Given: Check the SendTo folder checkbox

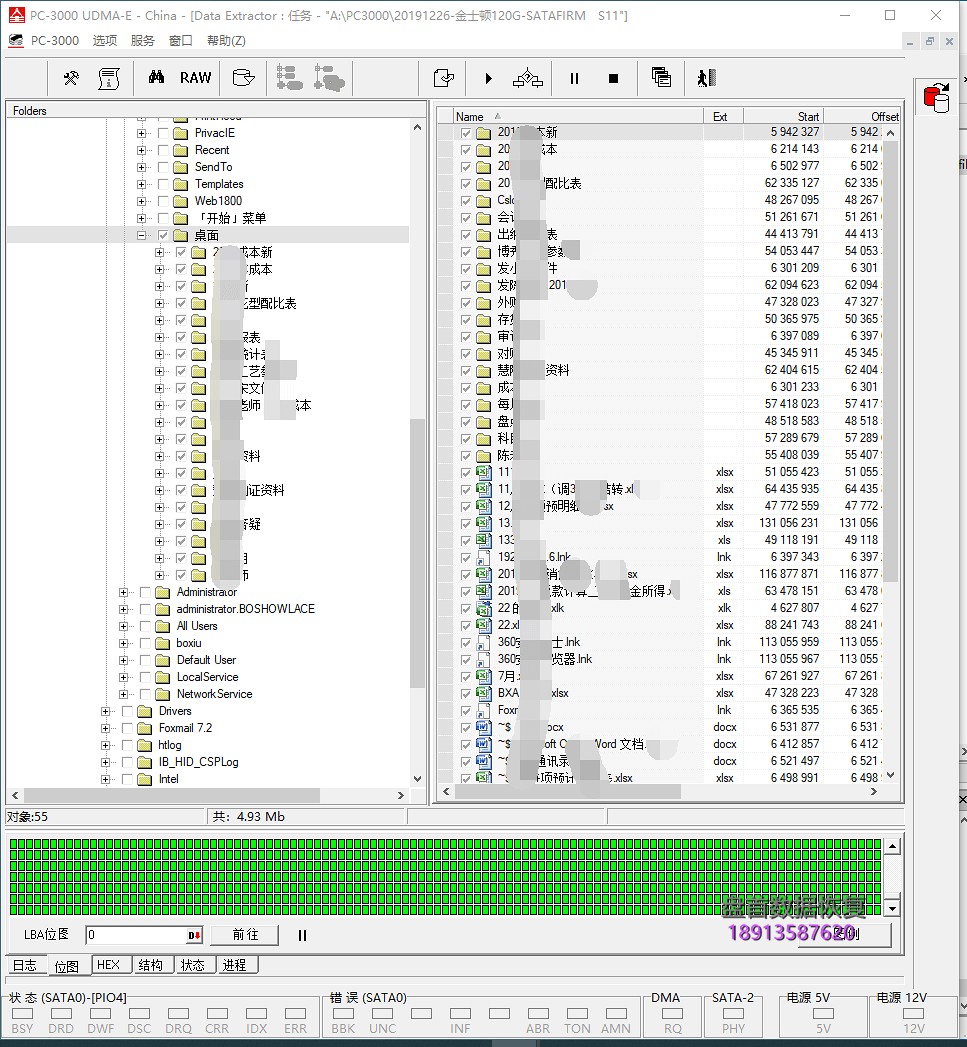Looking at the screenshot, I should [x=163, y=168].
